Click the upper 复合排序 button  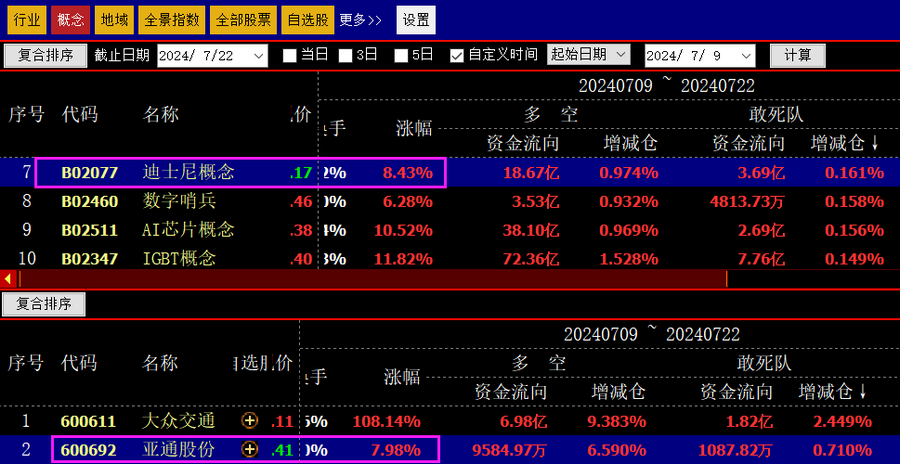point(46,56)
